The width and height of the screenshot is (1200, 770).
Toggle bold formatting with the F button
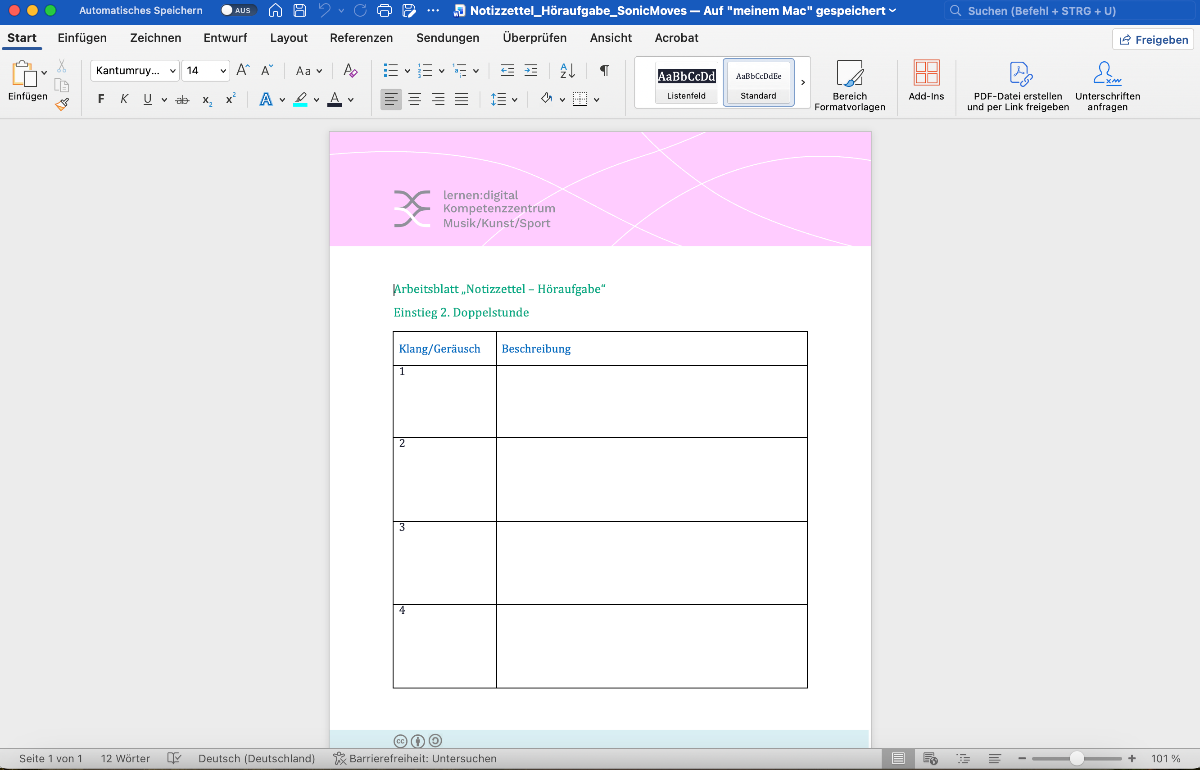pos(101,99)
